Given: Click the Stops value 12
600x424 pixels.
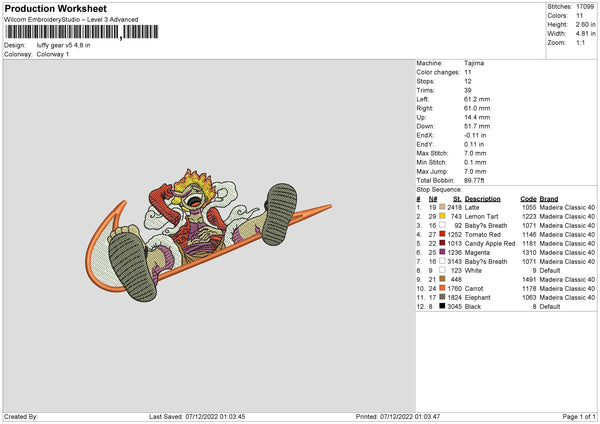Looking at the screenshot, I should click(x=468, y=81).
